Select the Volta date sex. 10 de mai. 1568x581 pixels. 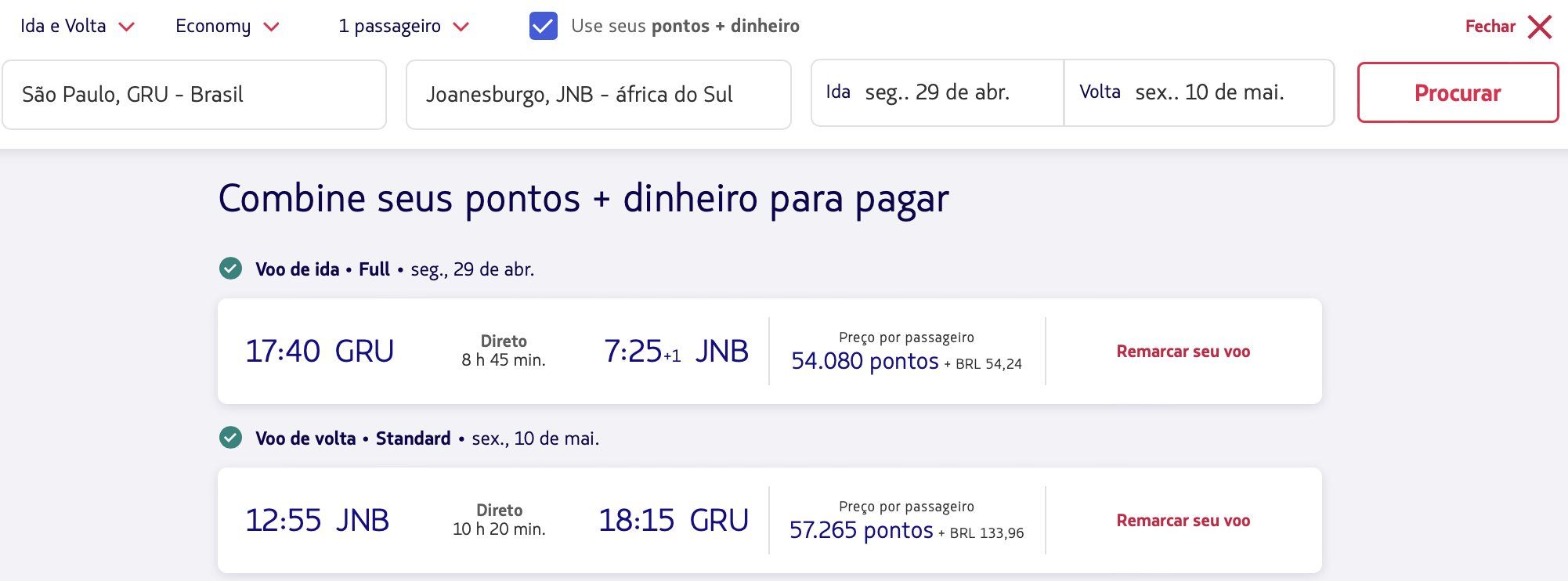(1199, 92)
